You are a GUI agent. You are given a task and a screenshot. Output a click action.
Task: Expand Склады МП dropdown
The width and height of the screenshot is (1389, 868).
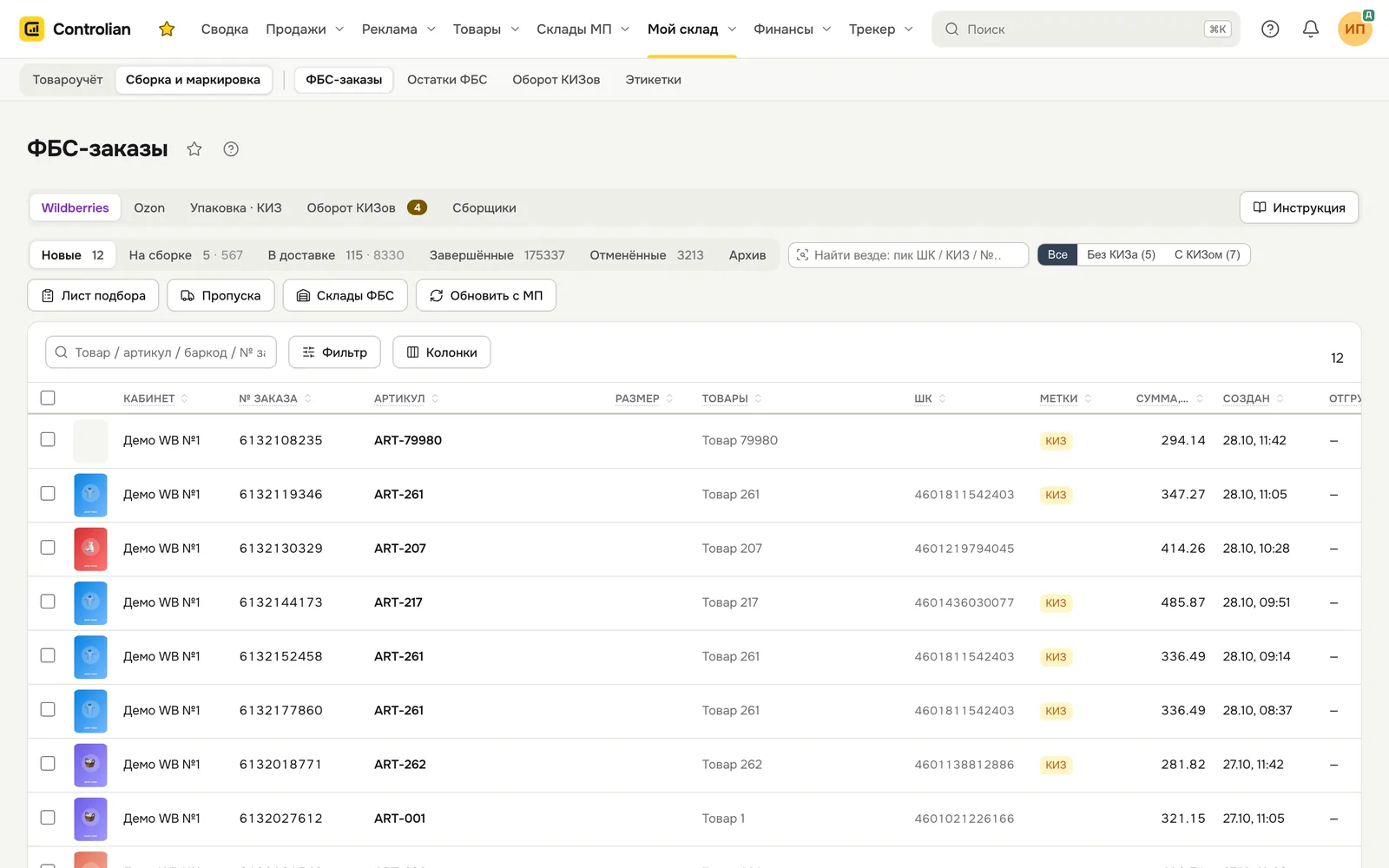point(583,29)
